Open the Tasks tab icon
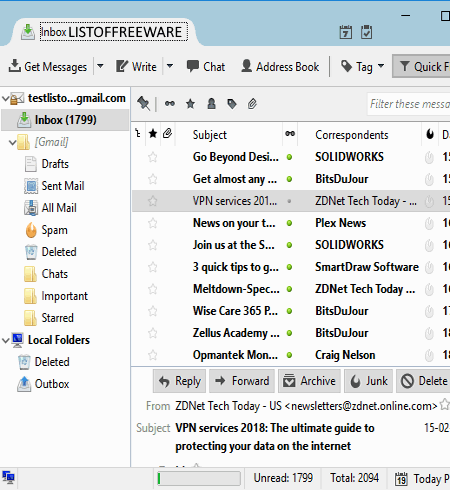450x490 pixels. coord(366,32)
